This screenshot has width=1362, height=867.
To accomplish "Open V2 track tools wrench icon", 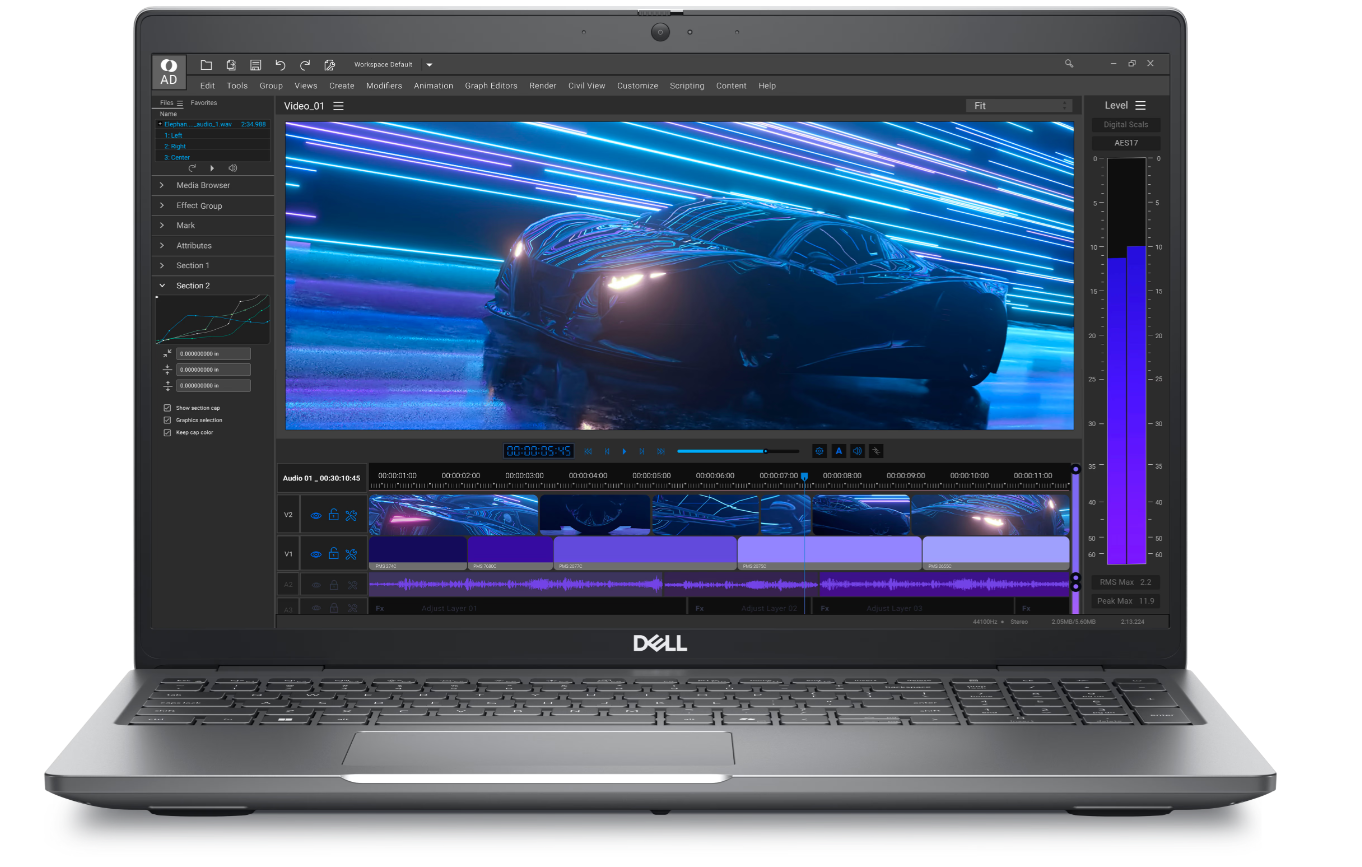I will [x=351, y=515].
